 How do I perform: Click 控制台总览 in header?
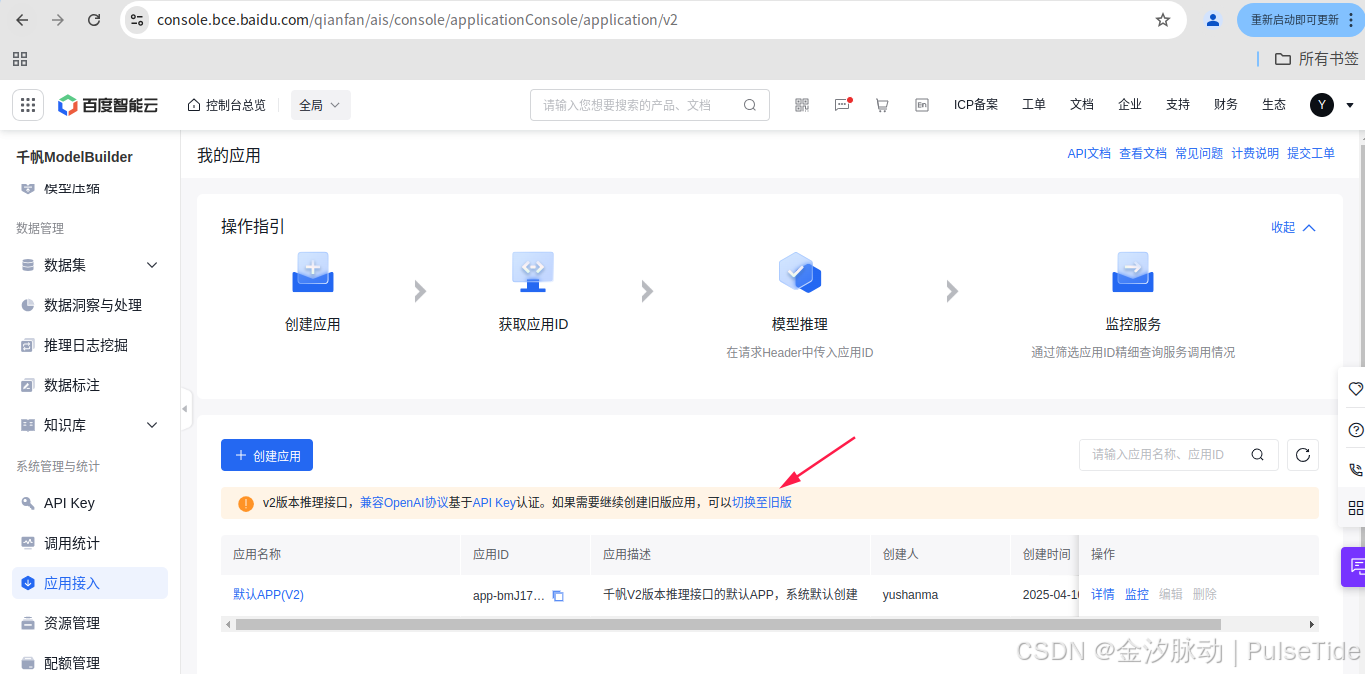pyautogui.click(x=227, y=105)
